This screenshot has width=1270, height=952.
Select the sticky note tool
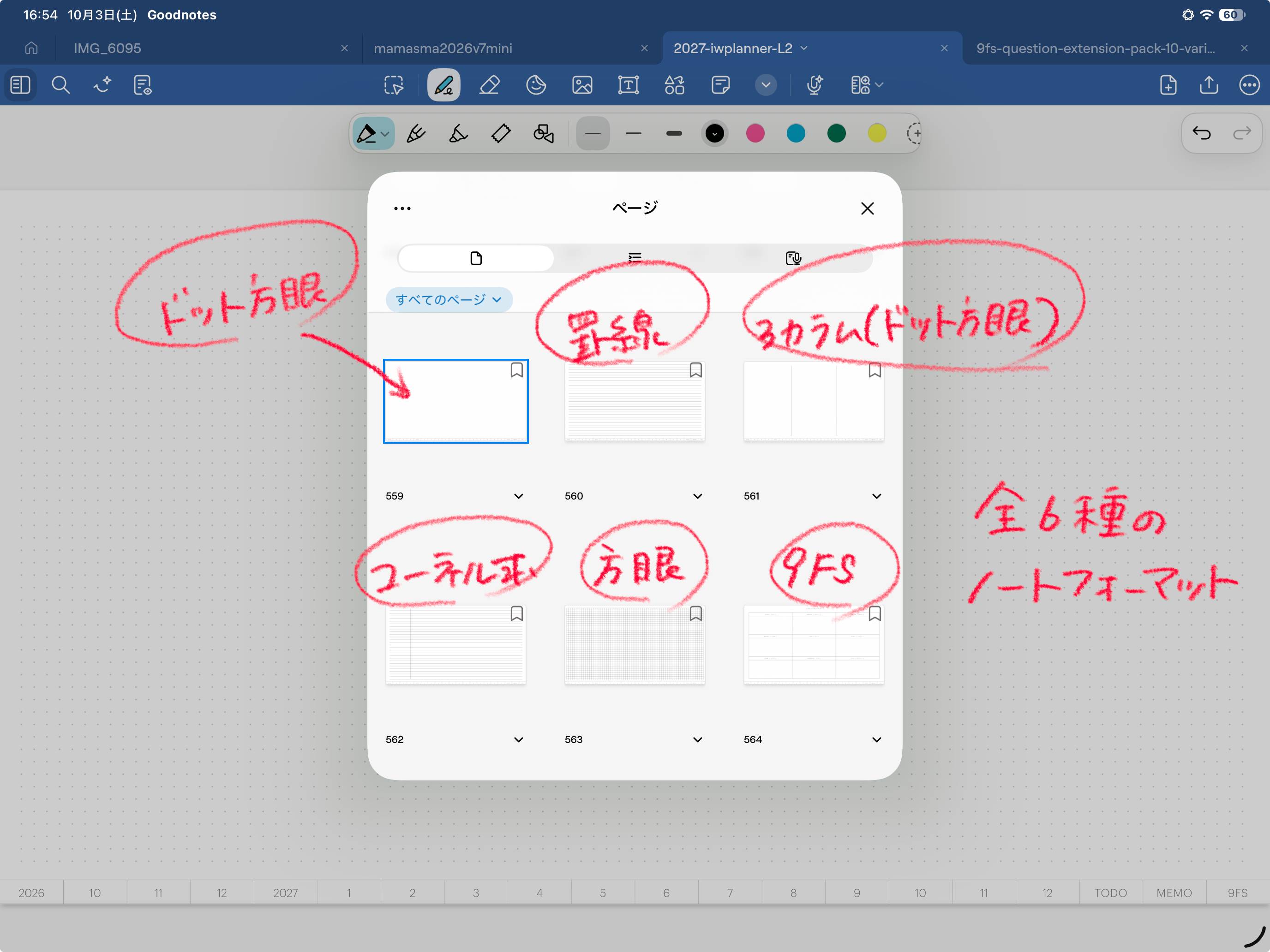click(x=720, y=85)
